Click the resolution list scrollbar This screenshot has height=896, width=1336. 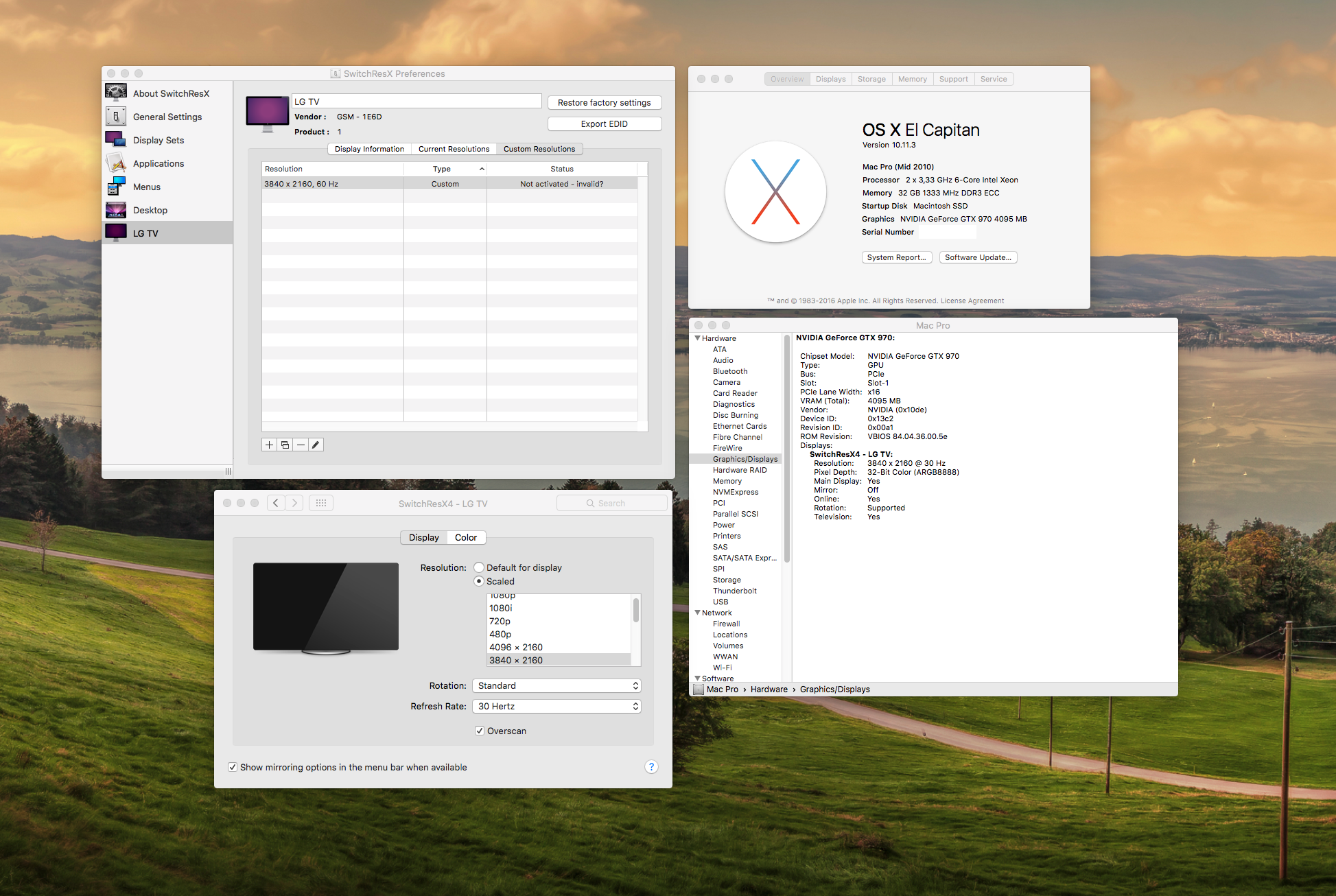[636, 611]
